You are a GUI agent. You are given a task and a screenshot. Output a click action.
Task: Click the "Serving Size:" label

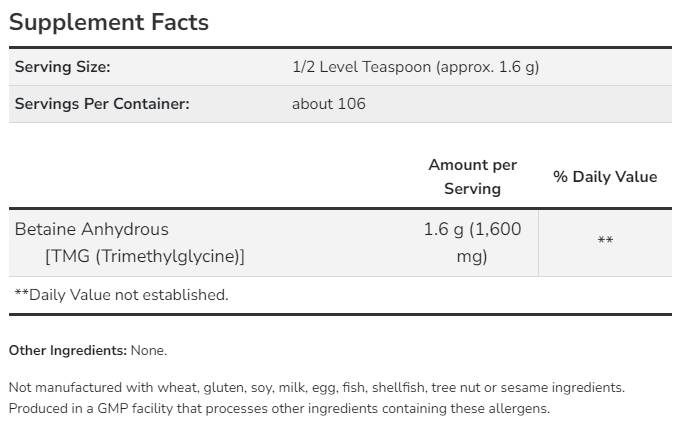pos(62,67)
